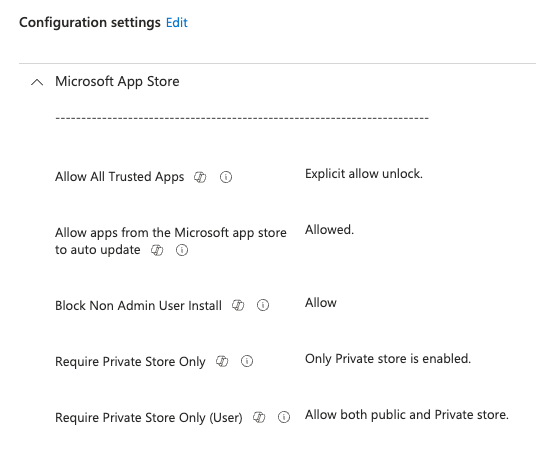Collapse the Microsoft App Store section
The width and height of the screenshot is (536, 449).
(x=37, y=82)
